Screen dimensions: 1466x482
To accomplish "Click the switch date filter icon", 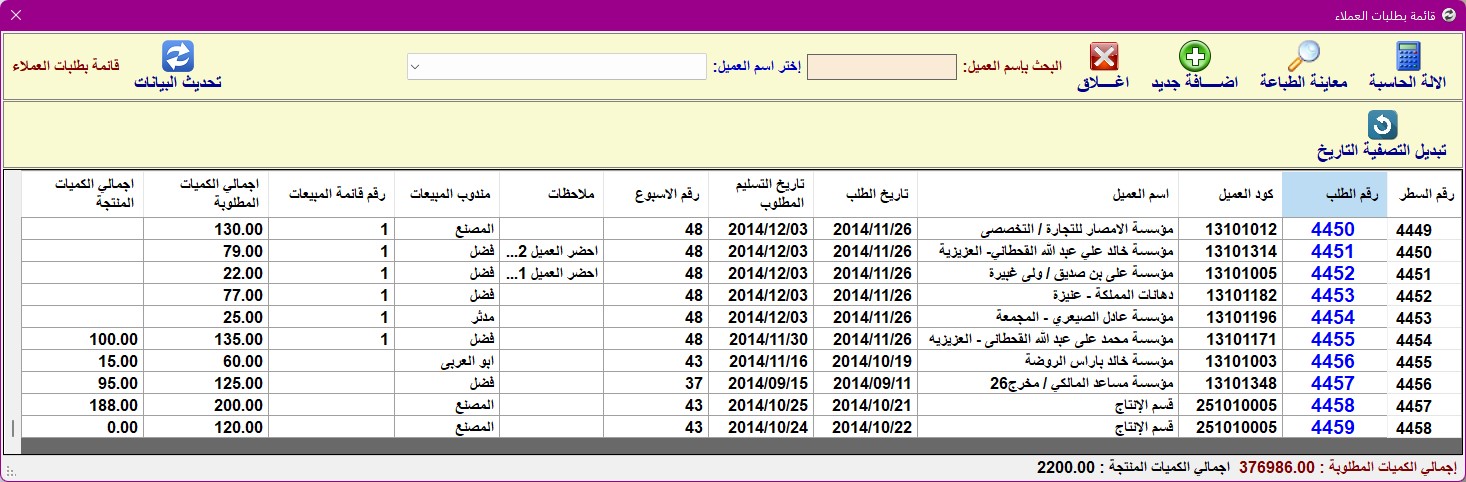I will click(1382, 124).
